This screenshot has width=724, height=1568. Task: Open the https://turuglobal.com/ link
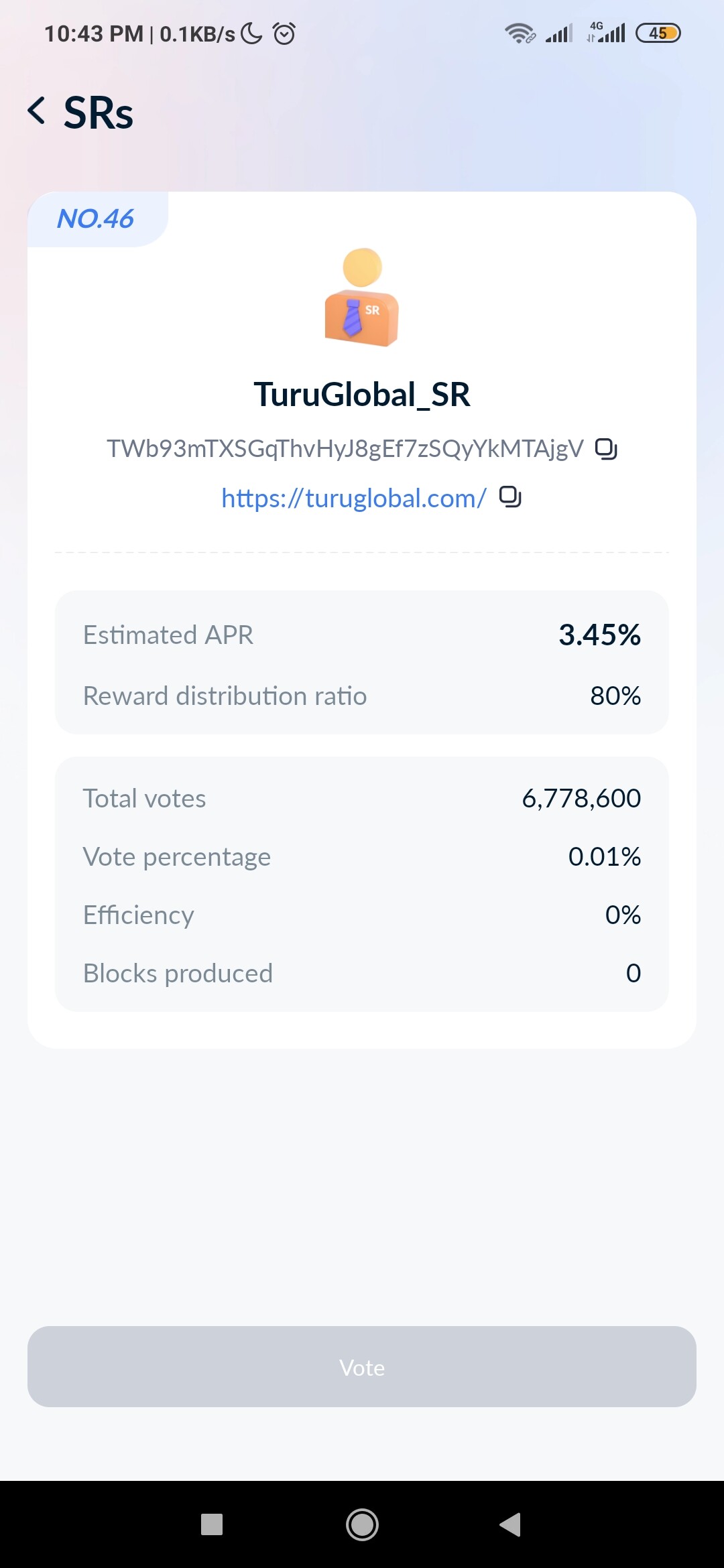(x=353, y=498)
